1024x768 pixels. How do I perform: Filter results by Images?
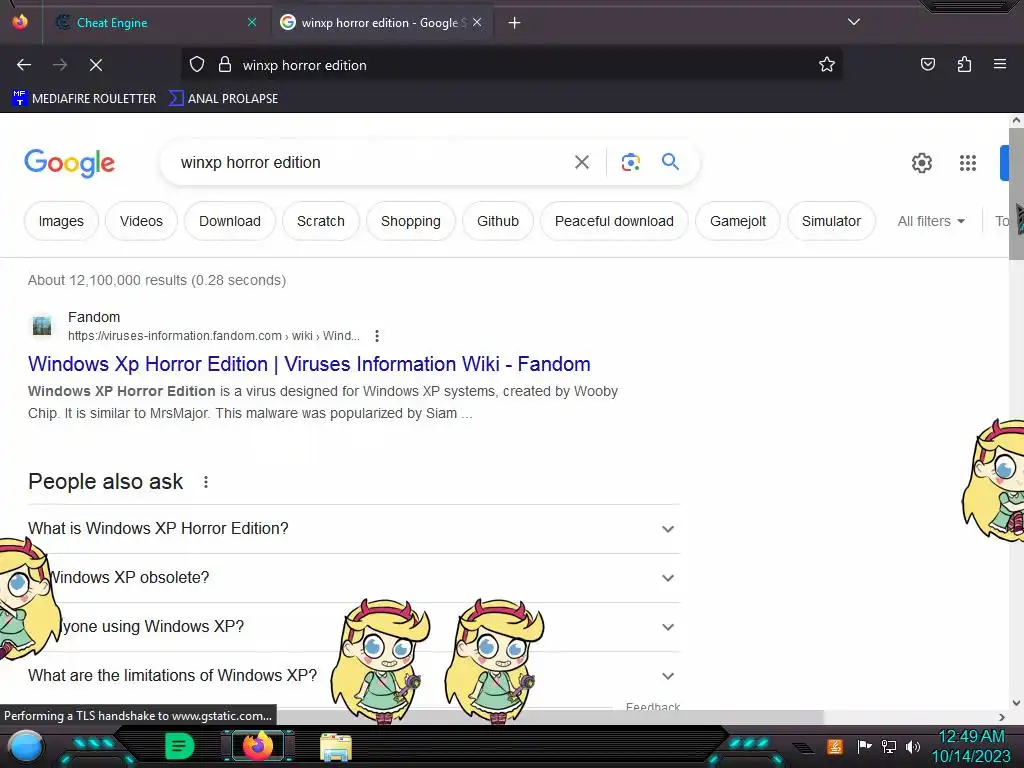pyautogui.click(x=61, y=221)
